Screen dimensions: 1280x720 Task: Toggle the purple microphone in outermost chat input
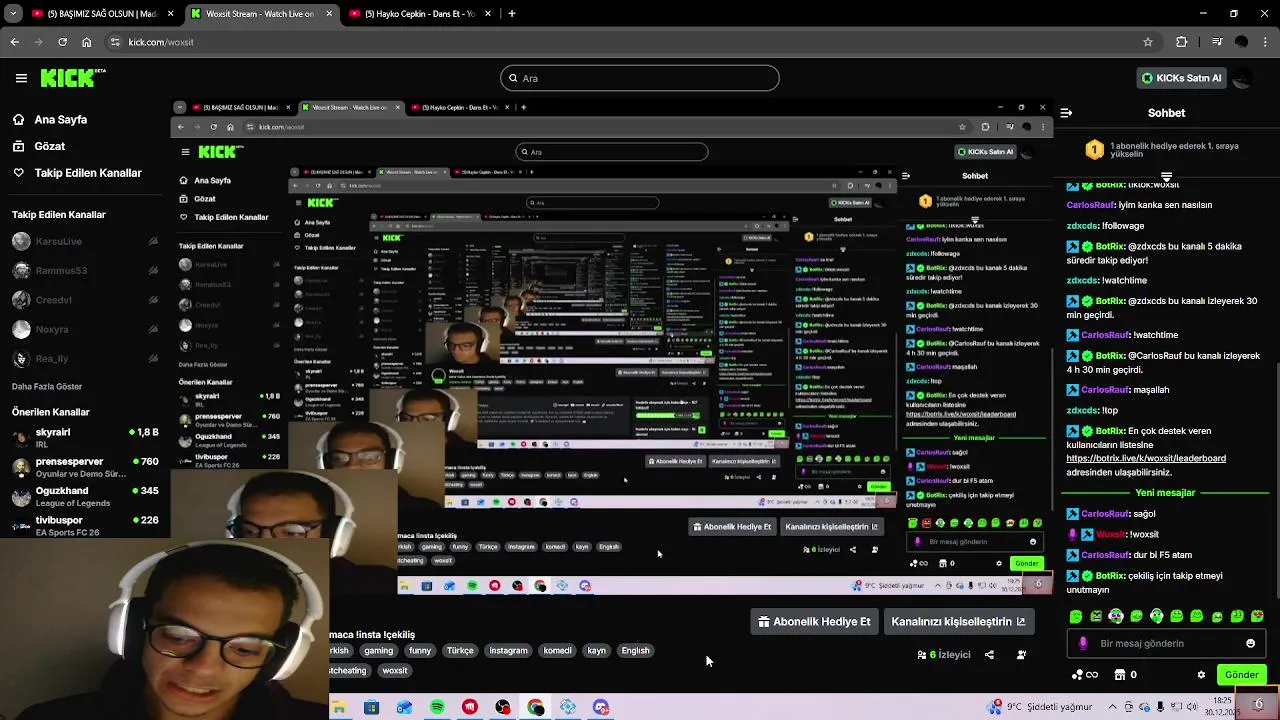(1083, 644)
